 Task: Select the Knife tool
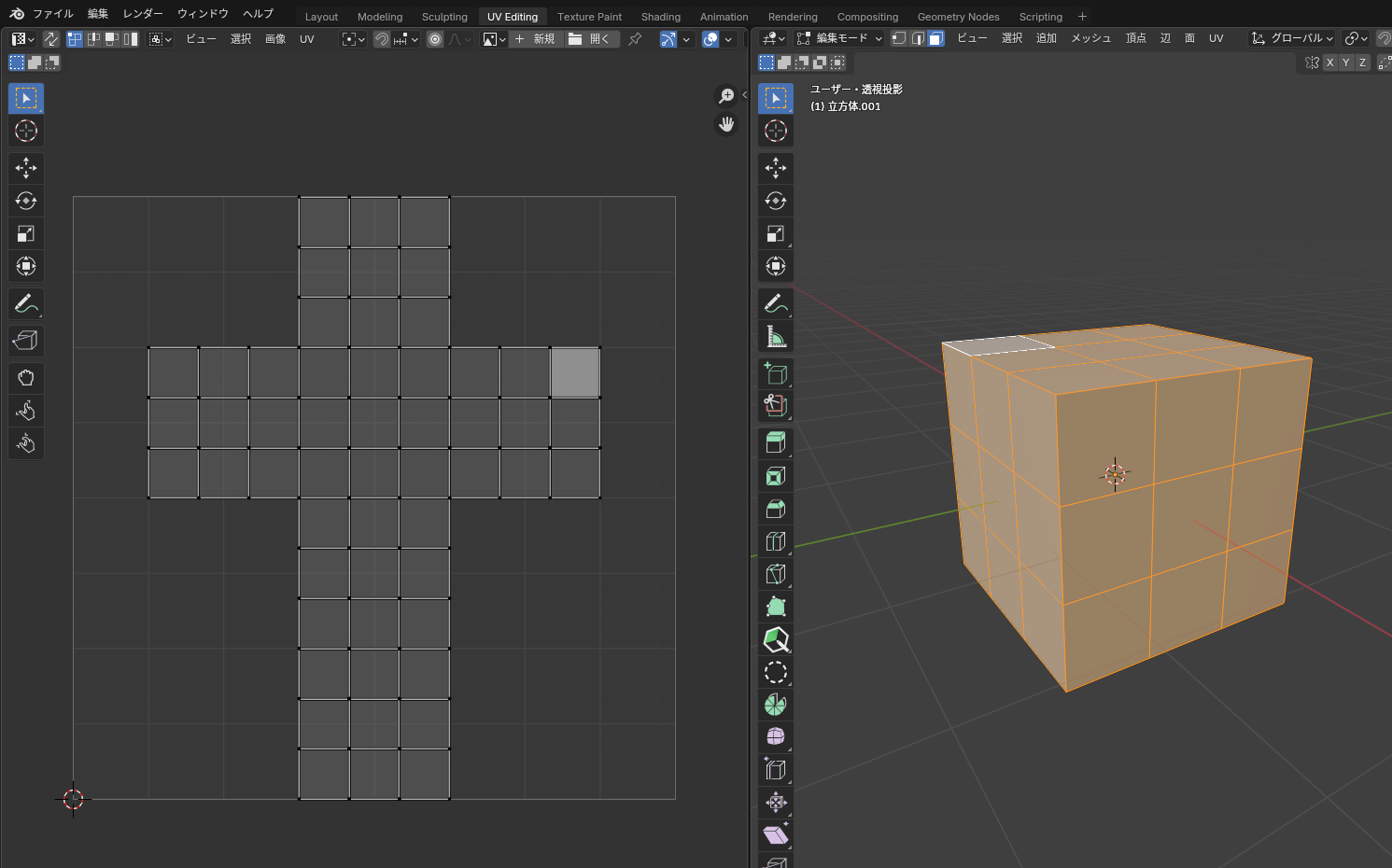click(x=776, y=574)
